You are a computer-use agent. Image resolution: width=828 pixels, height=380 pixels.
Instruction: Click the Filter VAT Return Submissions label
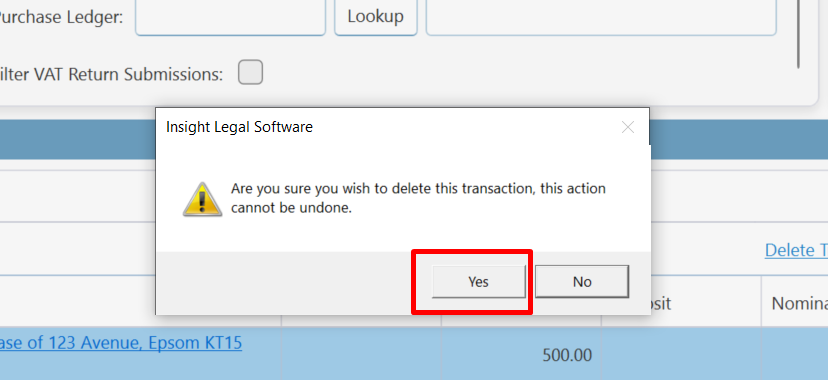point(111,74)
